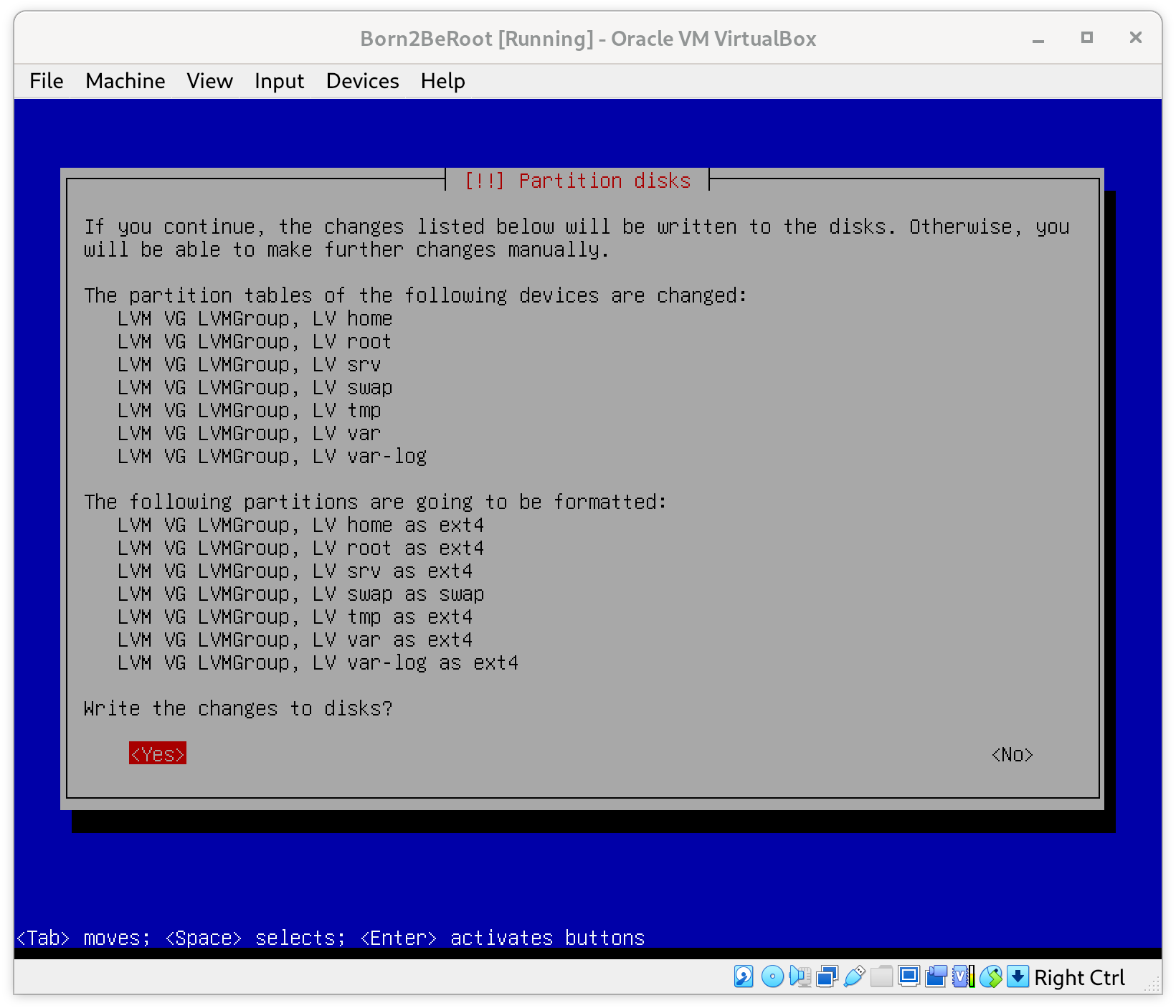The height and width of the screenshot is (1008, 1176).
Task: Click the CPU virtualization status icon
Action: point(963,976)
